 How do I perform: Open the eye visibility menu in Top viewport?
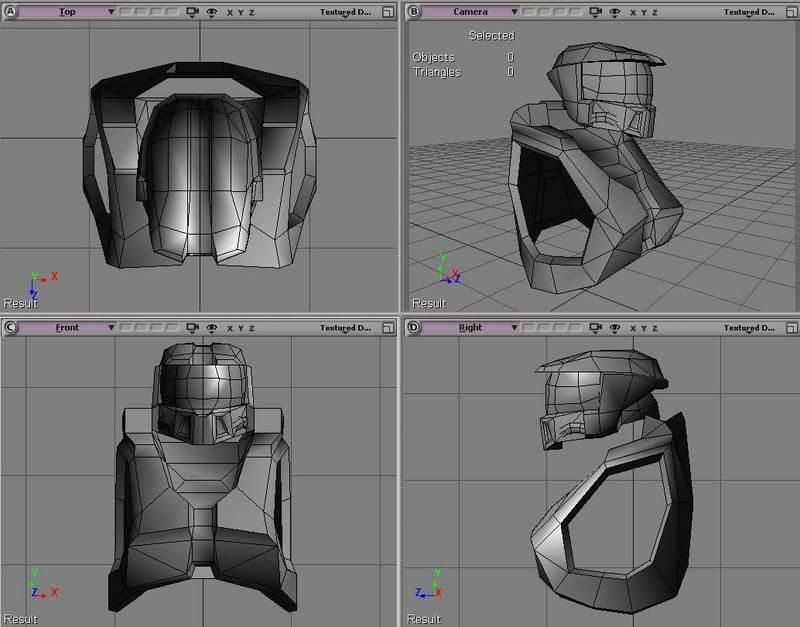click(x=212, y=12)
